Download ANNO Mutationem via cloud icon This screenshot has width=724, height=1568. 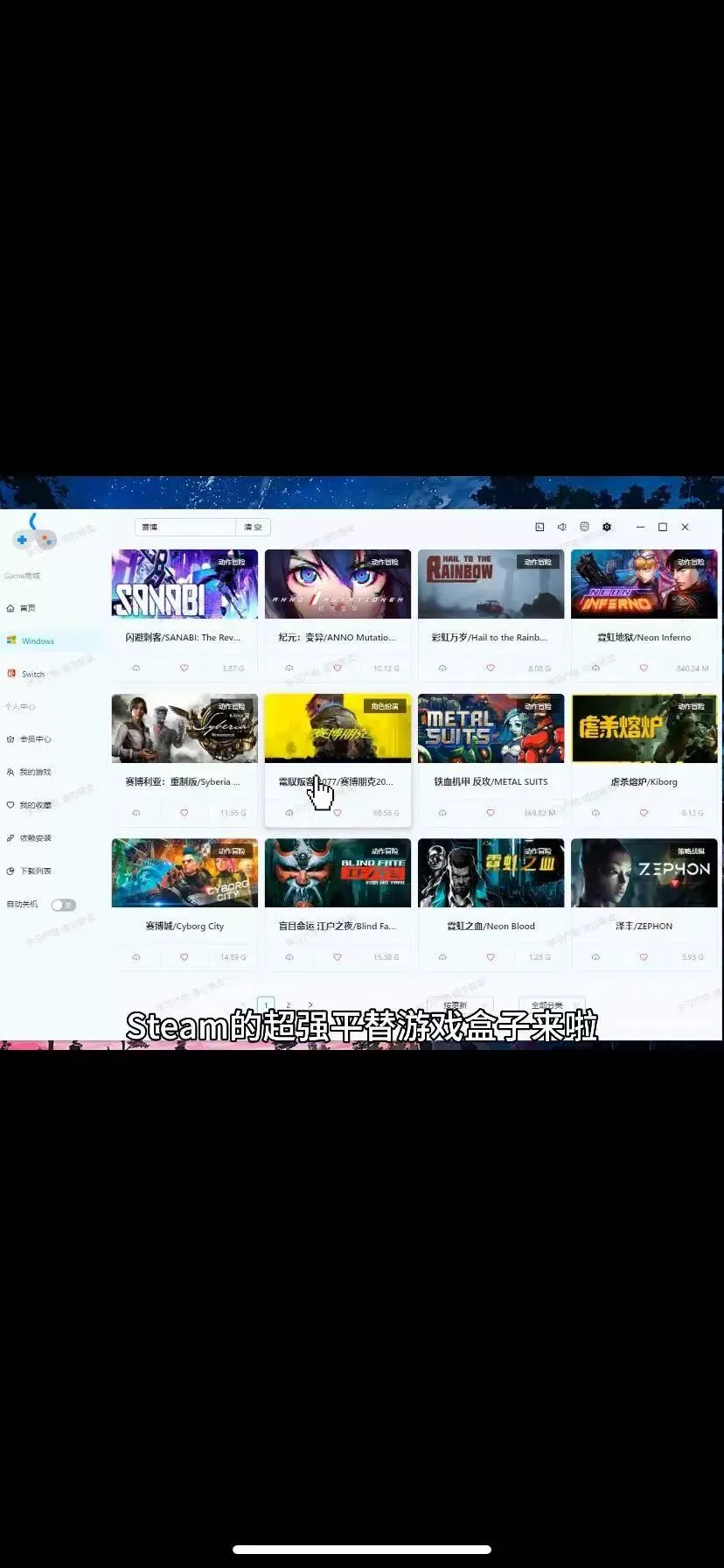[289, 668]
